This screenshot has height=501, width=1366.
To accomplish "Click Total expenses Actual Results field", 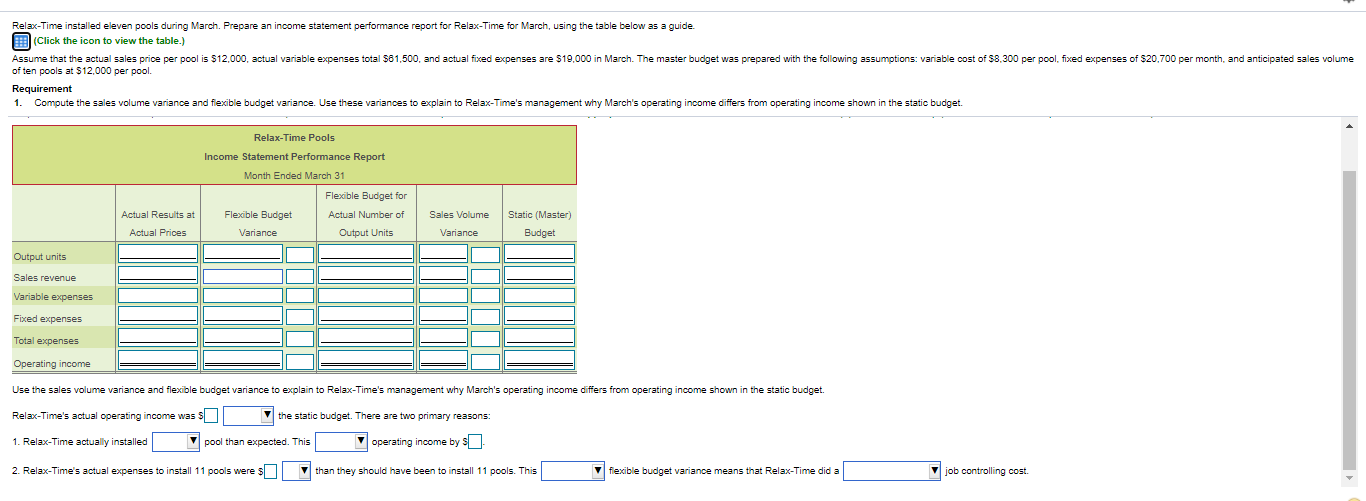I will coord(158,338).
